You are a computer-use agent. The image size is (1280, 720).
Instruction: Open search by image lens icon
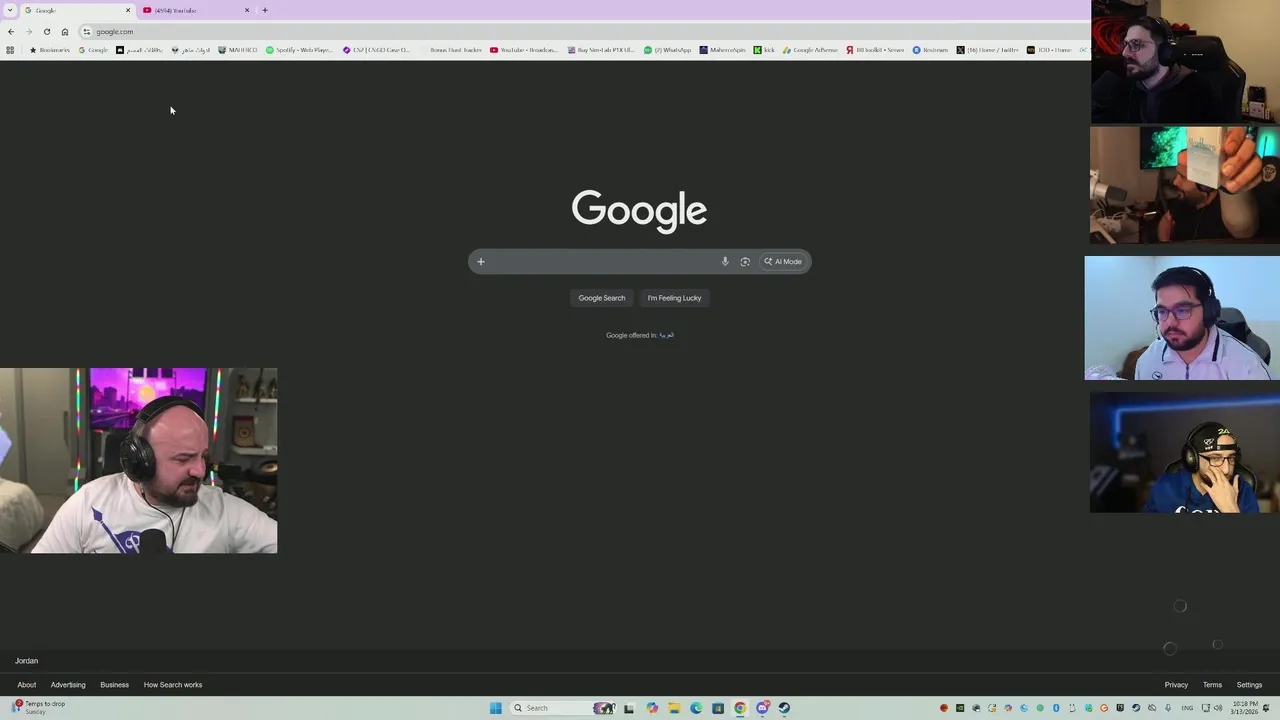coord(745,262)
